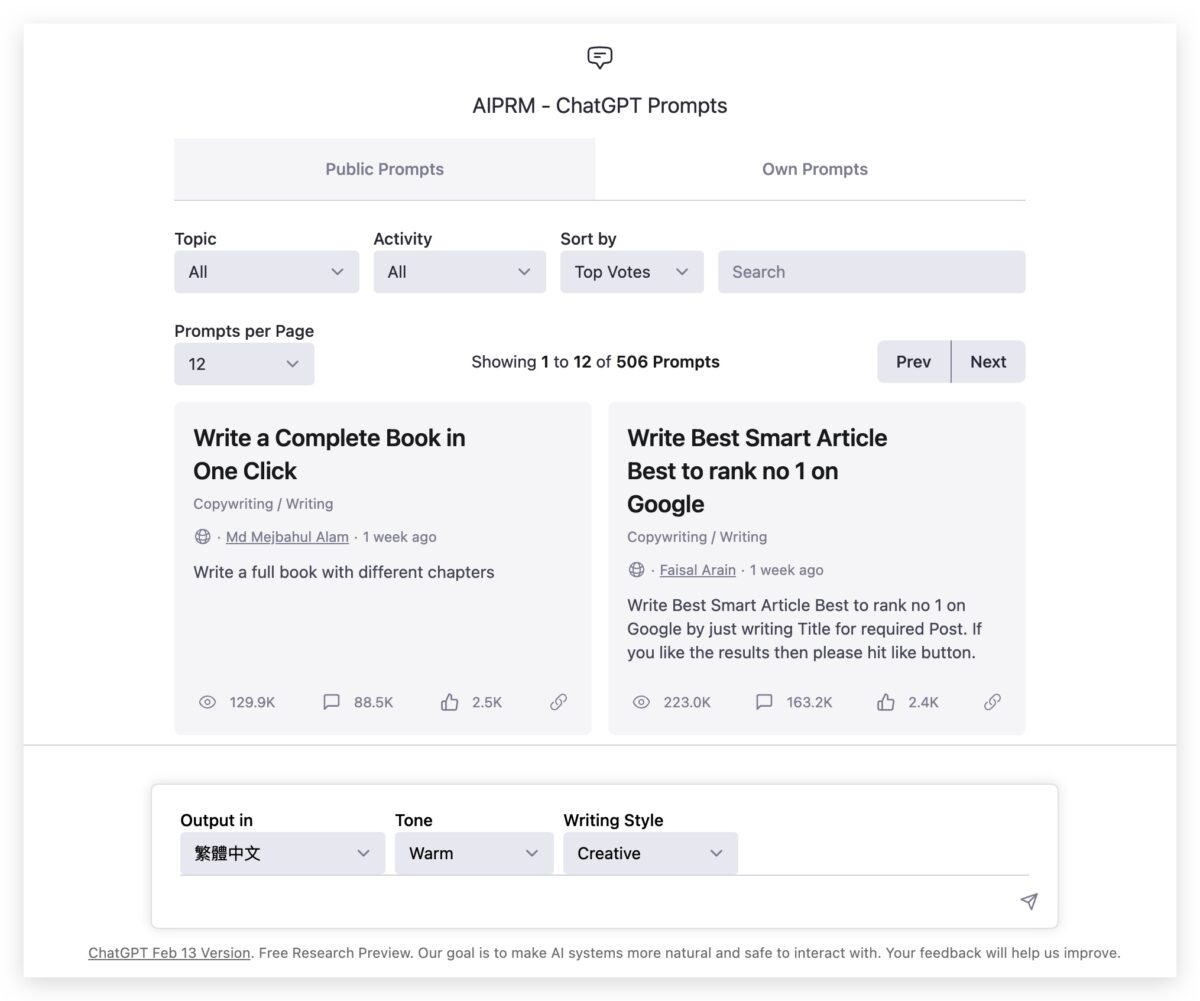Click the 'AIPRM - ChatGPT Prompts' heading
This screenshot has height=1001, width=1200.
599,106
